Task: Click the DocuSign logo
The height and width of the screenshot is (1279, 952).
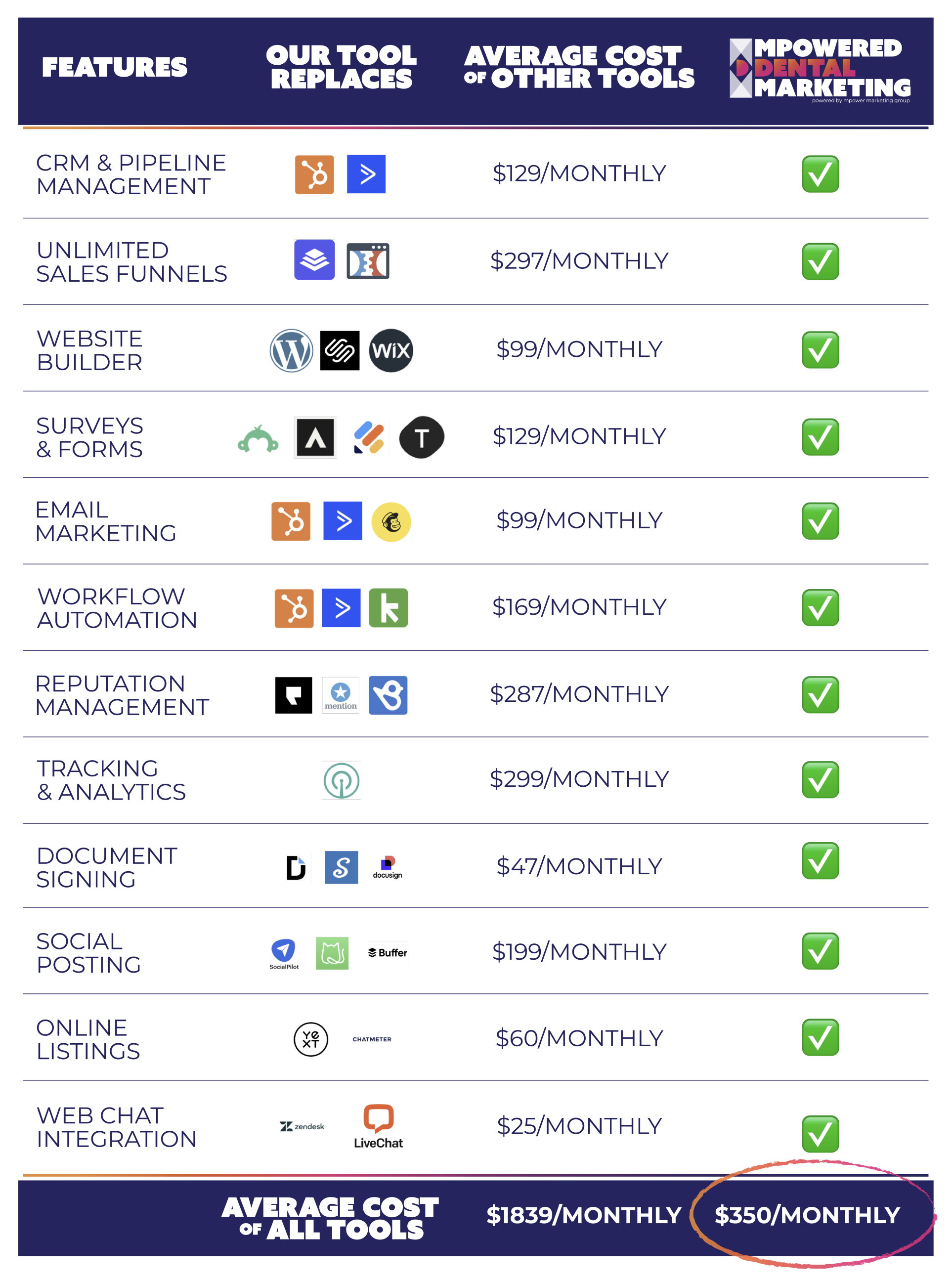Action: tap(387, 867)
